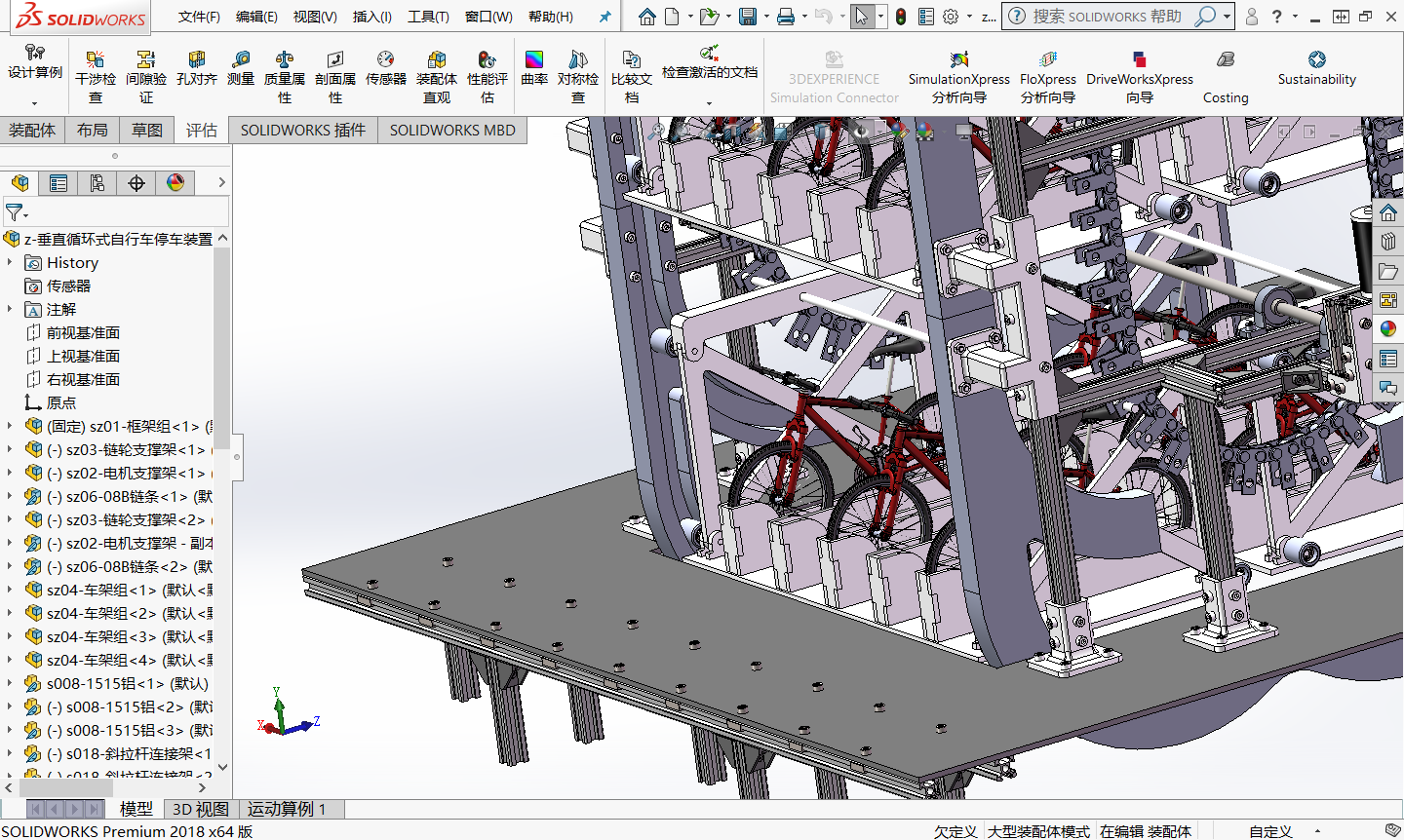1404x840 pixels.
Task: Toggle 大型装配体模式 in the status bar
Action: point(1038,831)
